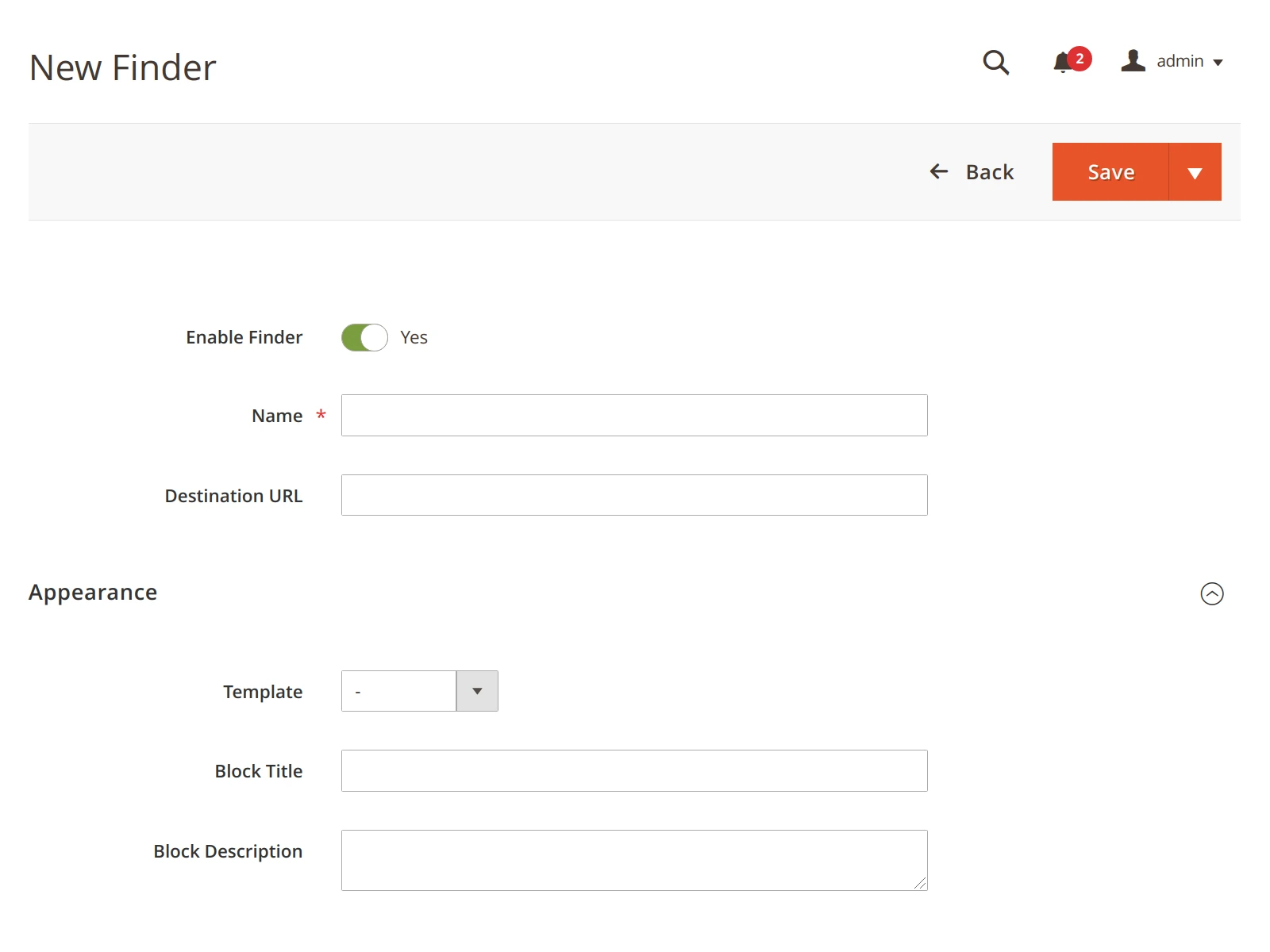1270x952 pixels.
Task: Click inside the Name field
Action: point(633,415)
